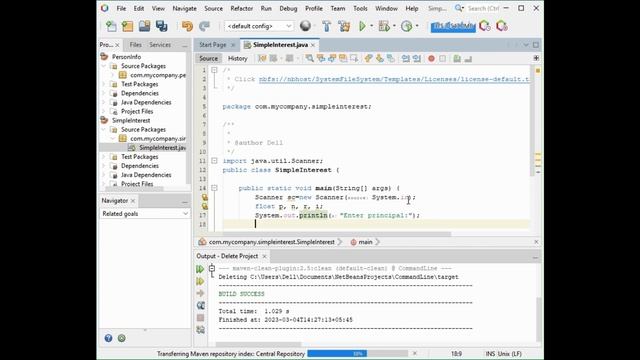Image resolution: width=640 pixels, height=360 pixels.
Task: Click the Debug Project toolbar icon
Action: tap(384, 26)
